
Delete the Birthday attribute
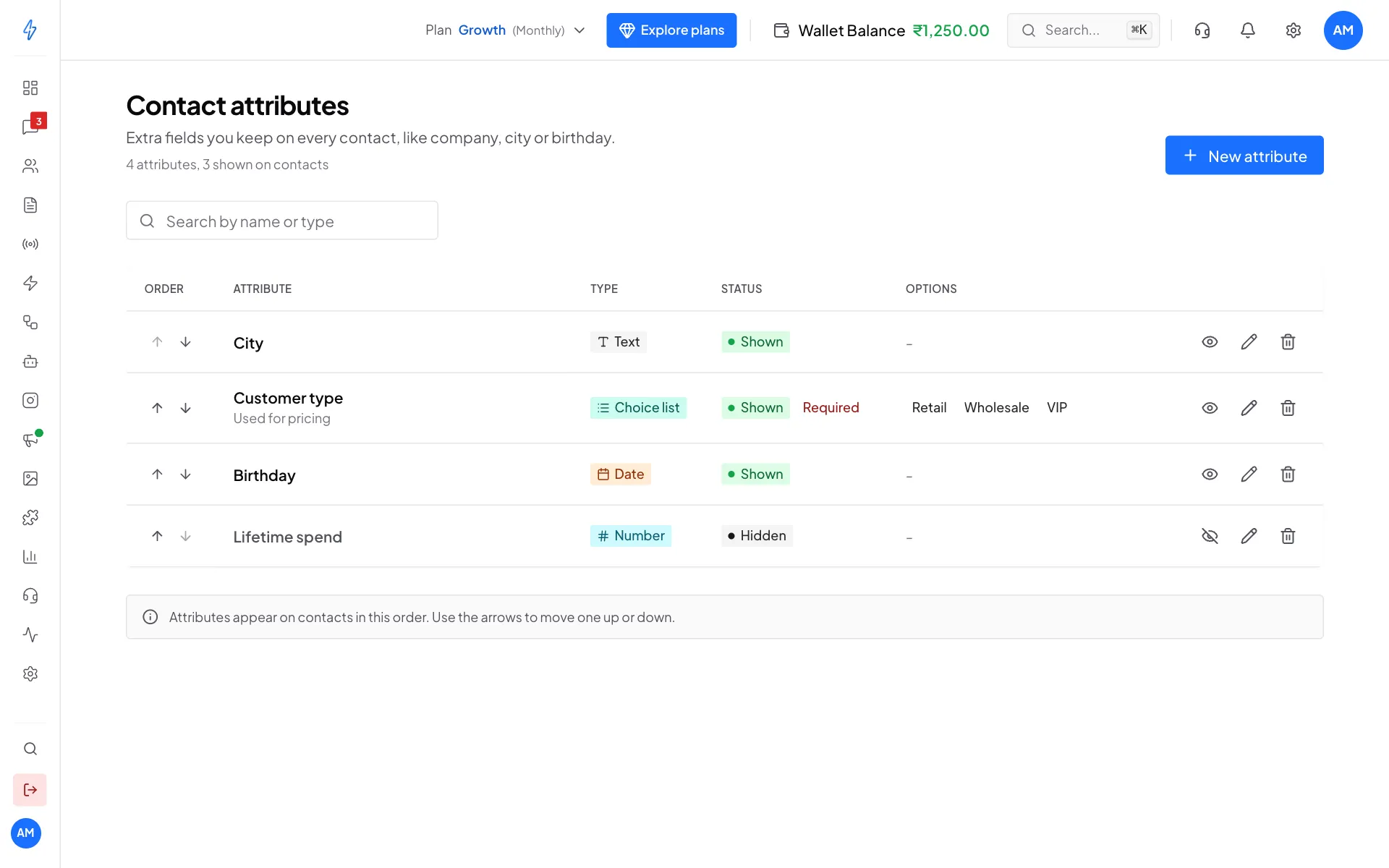[x=1288, y=475]
